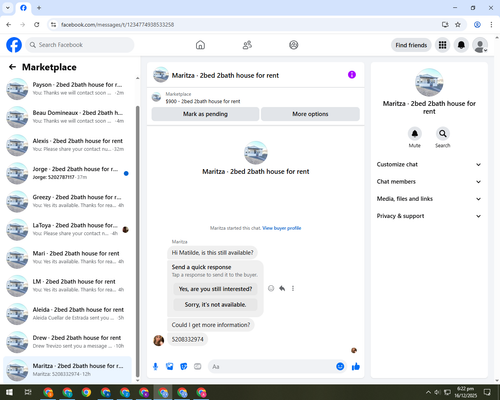
Task: Open View buyer profile link
Action: point(282,228)
